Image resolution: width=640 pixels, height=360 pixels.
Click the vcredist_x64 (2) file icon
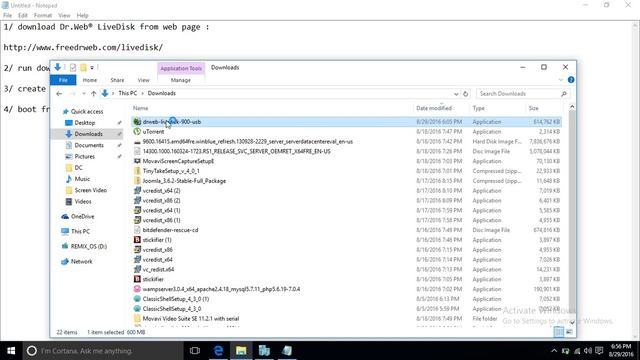pyautogui.click(x=137, y=191)
